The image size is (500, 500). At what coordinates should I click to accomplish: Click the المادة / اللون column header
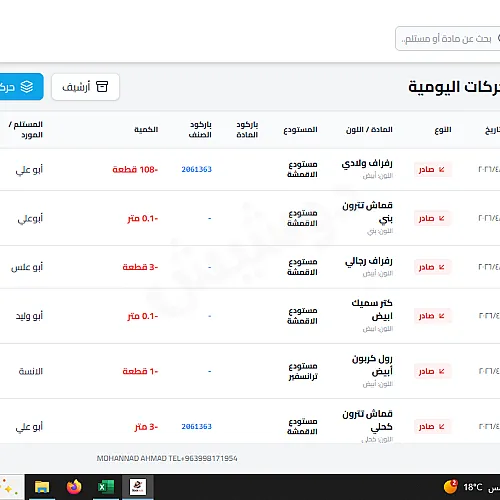tap(369, 129)
